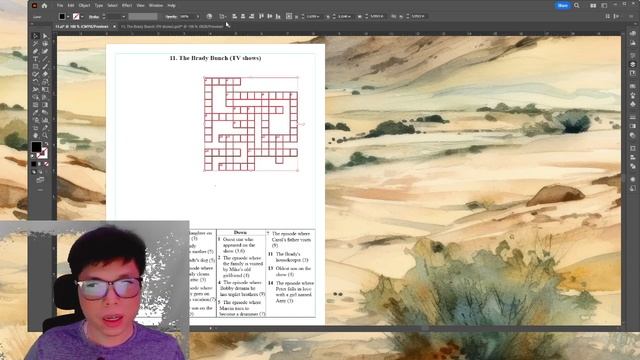
Task: Click the Opacity value field
Action: tap(187, 17)
